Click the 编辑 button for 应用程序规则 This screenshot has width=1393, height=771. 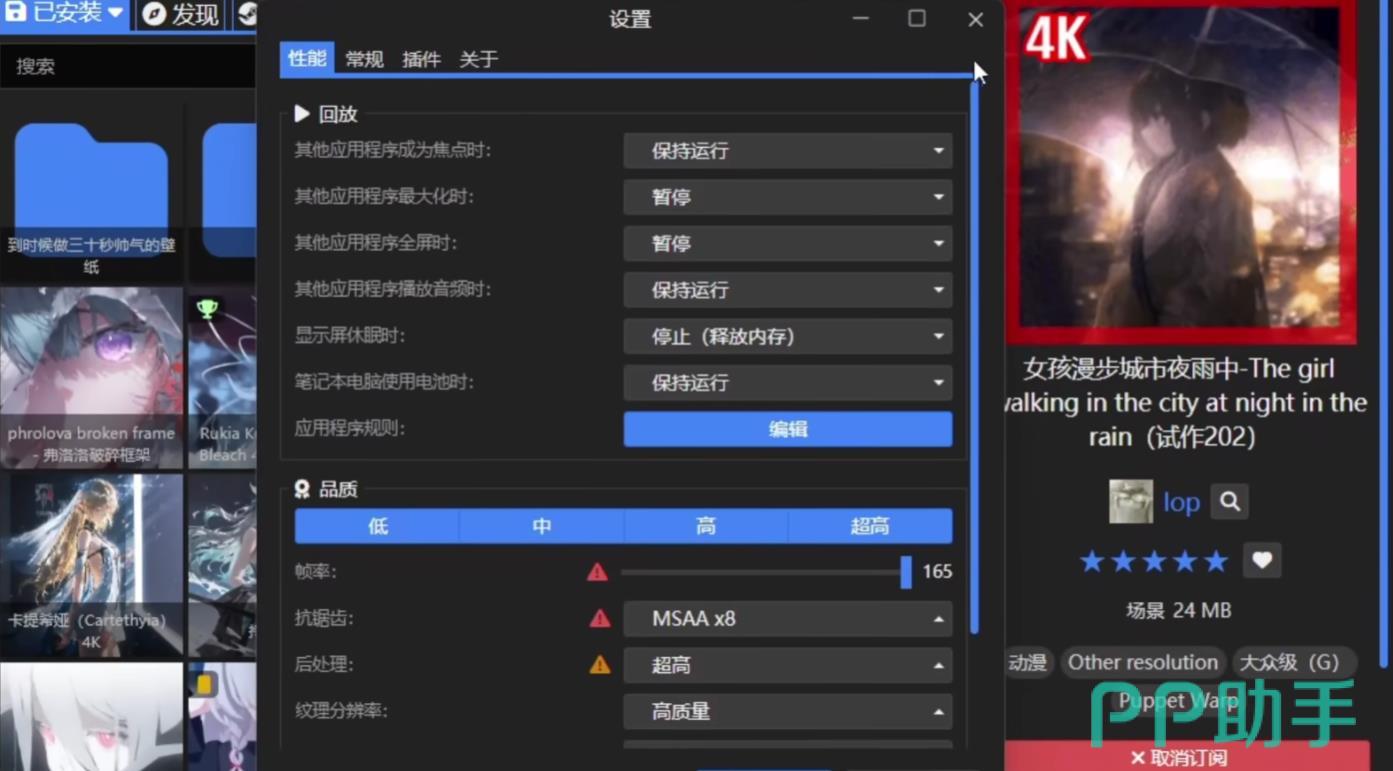788,429
